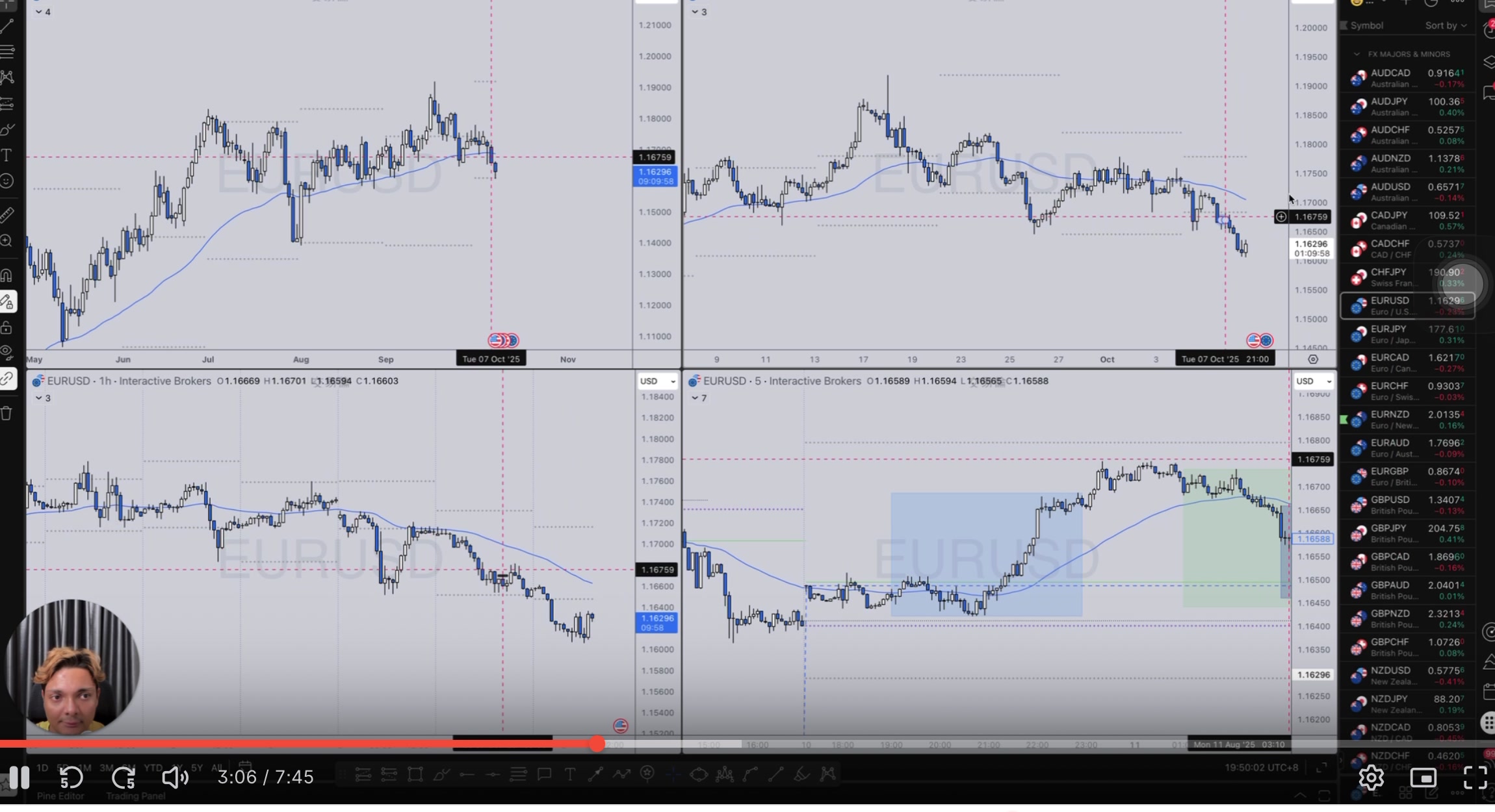Click the red video progress scrubber

click(597, 744)
